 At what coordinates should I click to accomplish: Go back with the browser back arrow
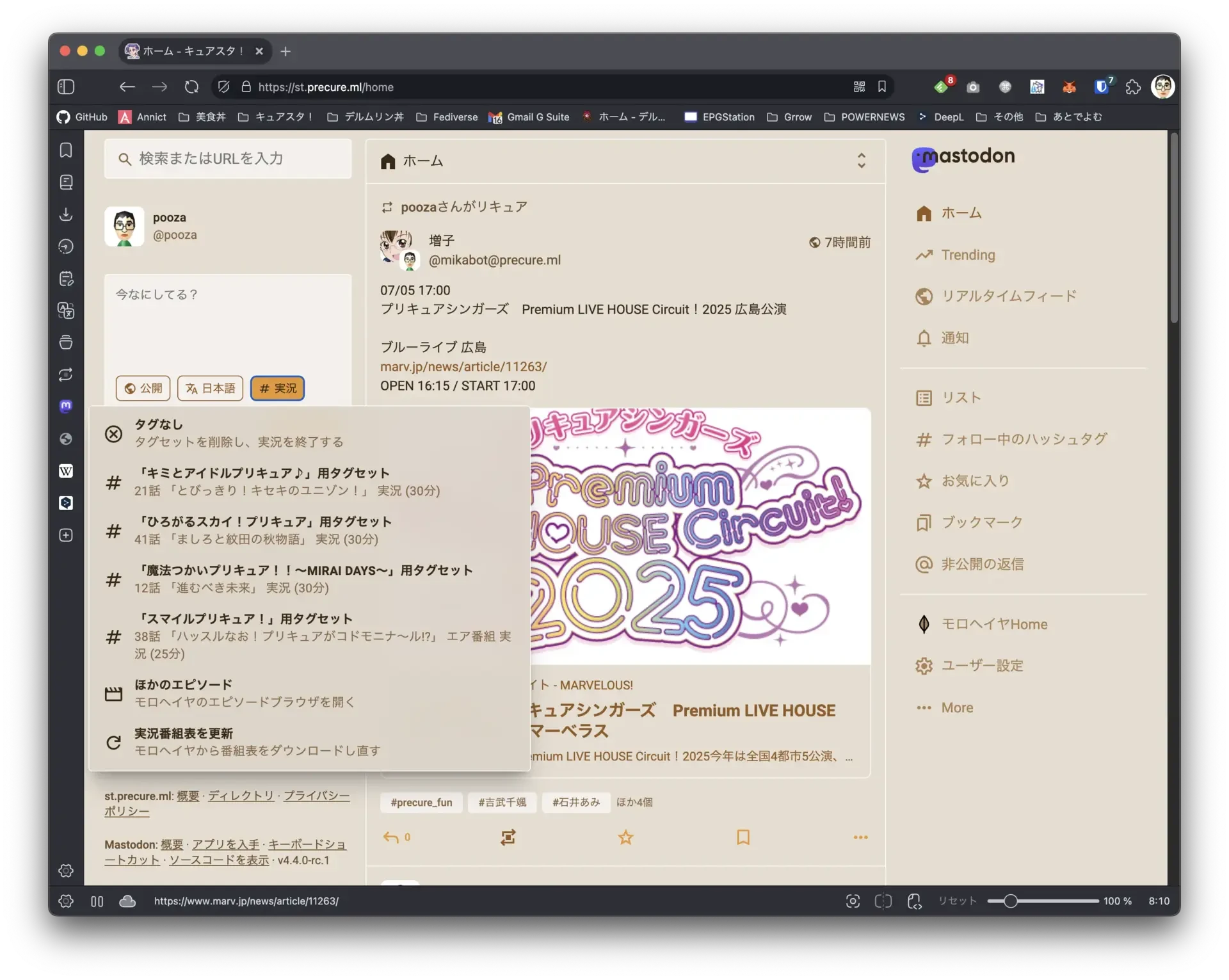[127, 86]
